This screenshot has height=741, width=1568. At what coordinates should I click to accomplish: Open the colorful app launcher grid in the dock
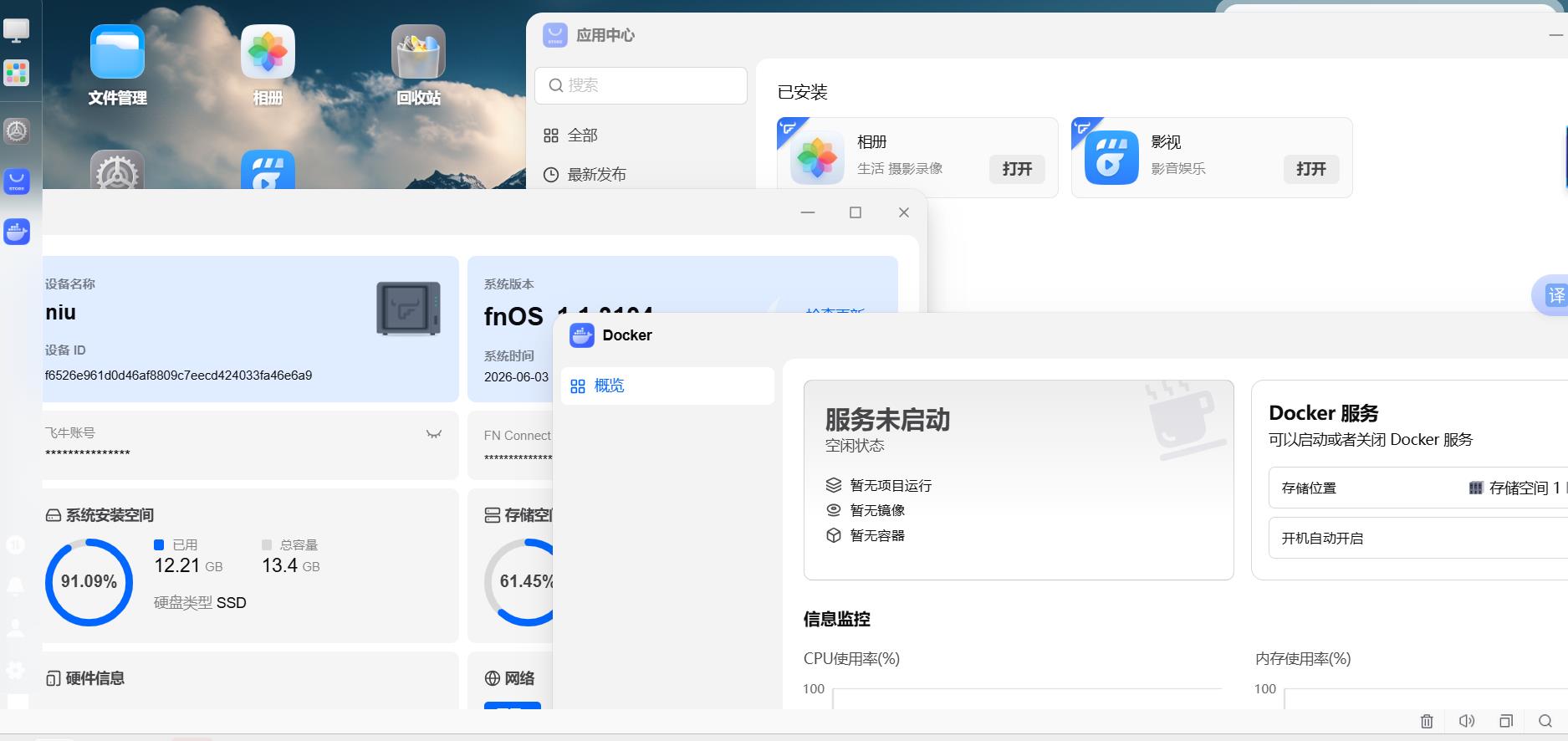pos(17,73)
